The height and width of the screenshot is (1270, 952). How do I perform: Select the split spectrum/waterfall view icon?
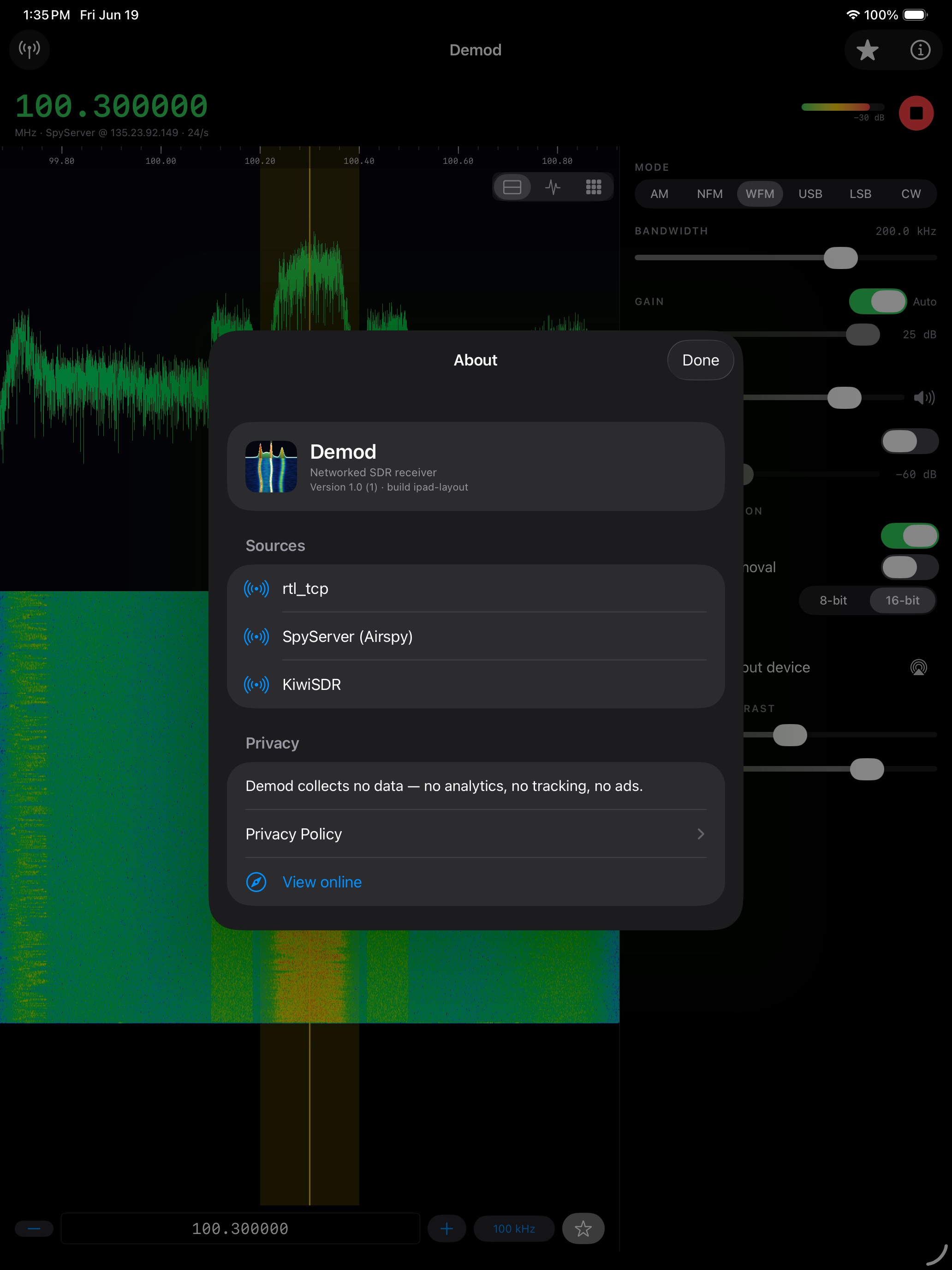pos(512,187)
